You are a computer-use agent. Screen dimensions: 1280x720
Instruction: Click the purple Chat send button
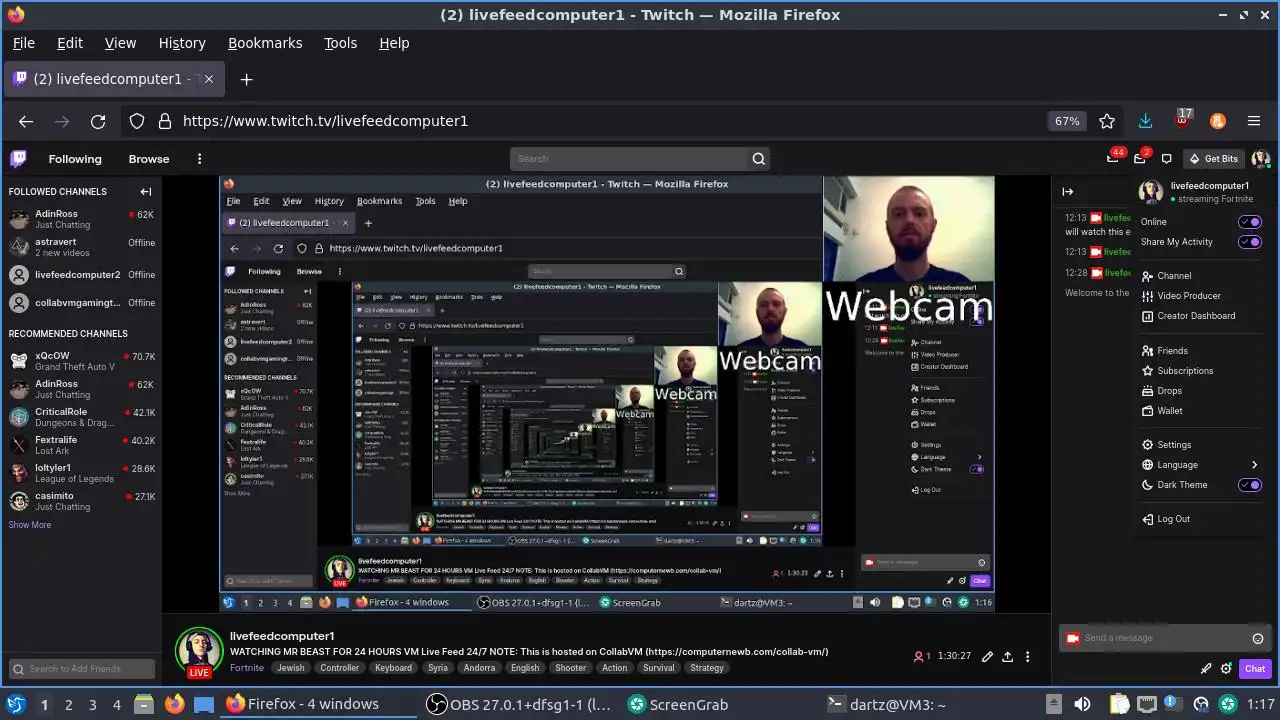[x=1254, y=669]
